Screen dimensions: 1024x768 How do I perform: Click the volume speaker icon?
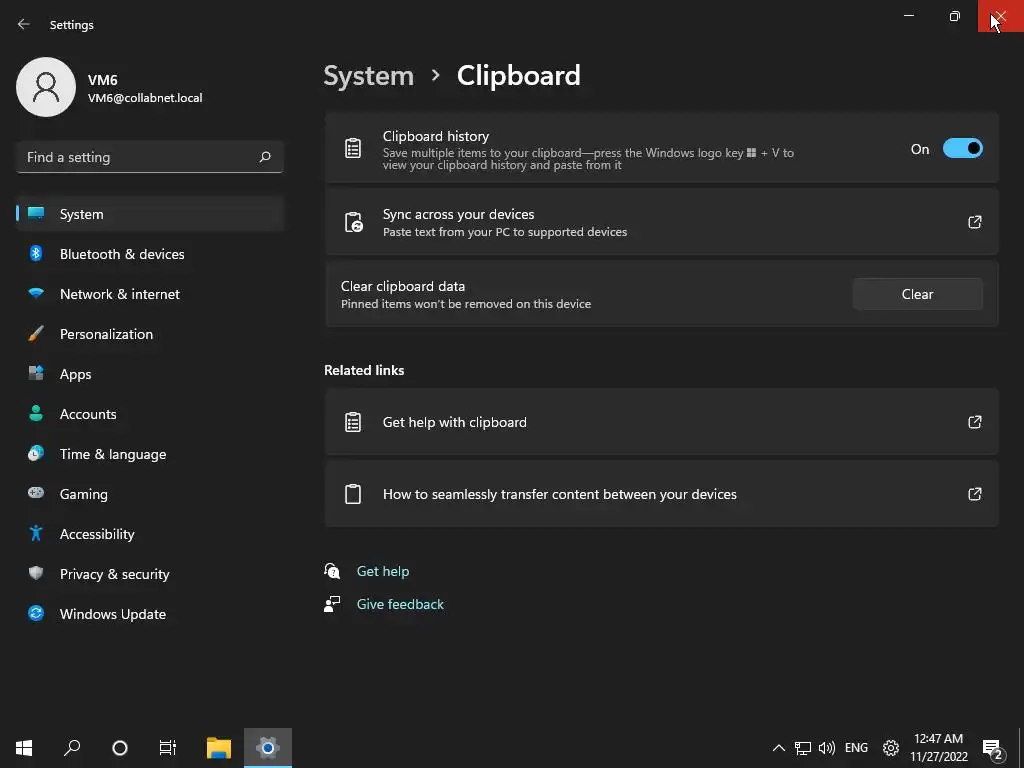826,748
